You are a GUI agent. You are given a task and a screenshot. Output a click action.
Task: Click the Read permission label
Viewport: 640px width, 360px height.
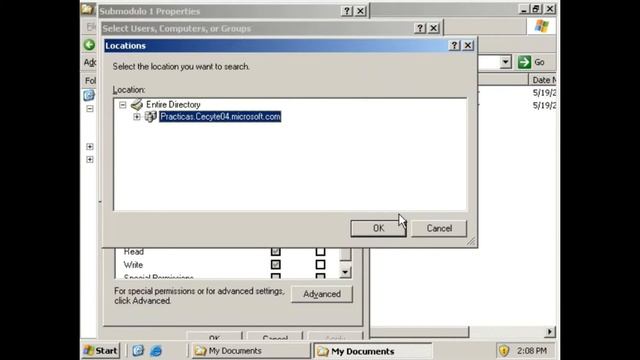pyautogui.click(x=133, y=252)
